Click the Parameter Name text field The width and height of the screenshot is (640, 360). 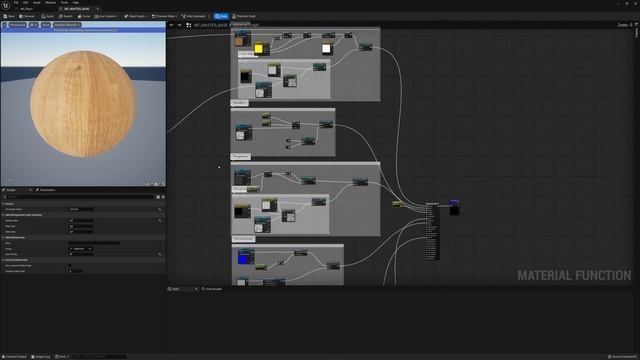[x=81, y=209]
